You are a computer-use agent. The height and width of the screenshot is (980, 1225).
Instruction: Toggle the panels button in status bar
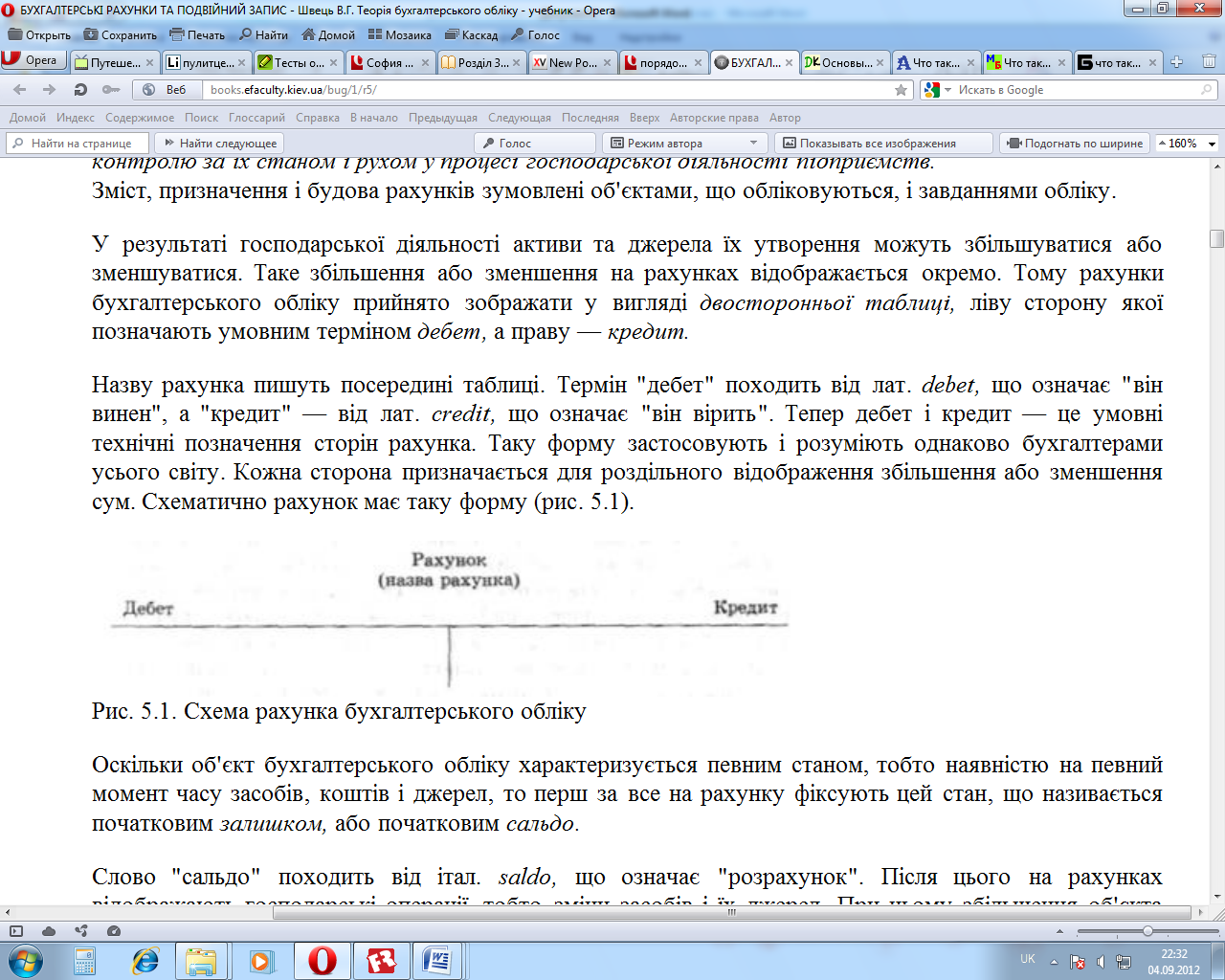click(16, 930)
